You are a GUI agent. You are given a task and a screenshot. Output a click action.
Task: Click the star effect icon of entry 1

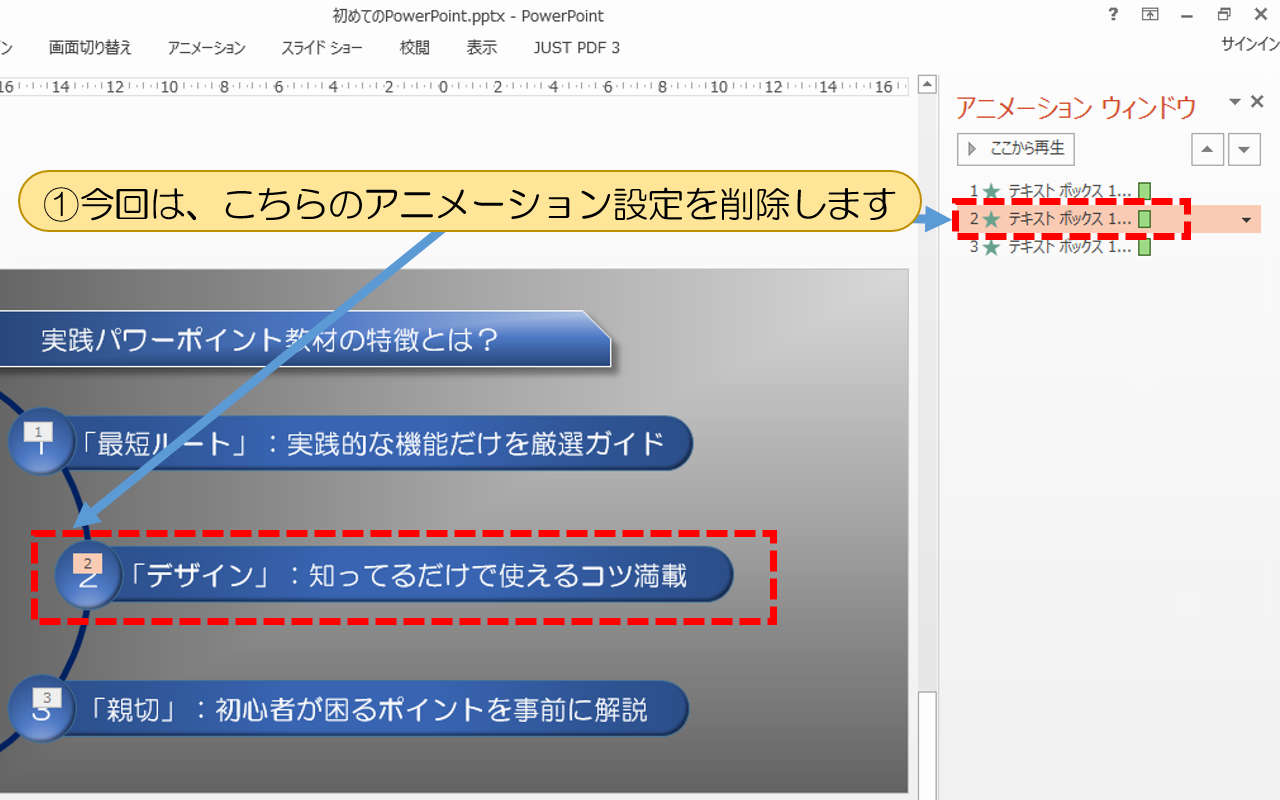click(x=991, y=190)
